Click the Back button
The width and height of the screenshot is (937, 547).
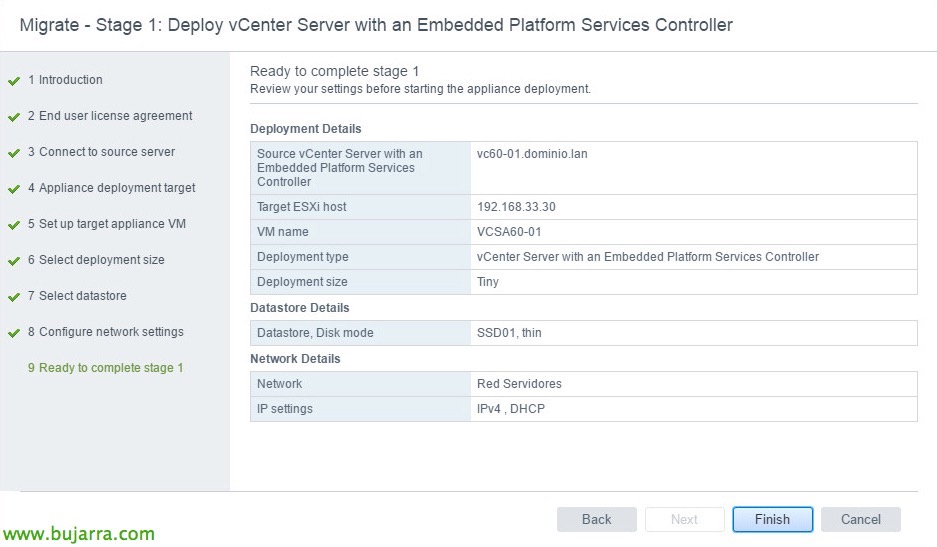[x=596, y=519]
